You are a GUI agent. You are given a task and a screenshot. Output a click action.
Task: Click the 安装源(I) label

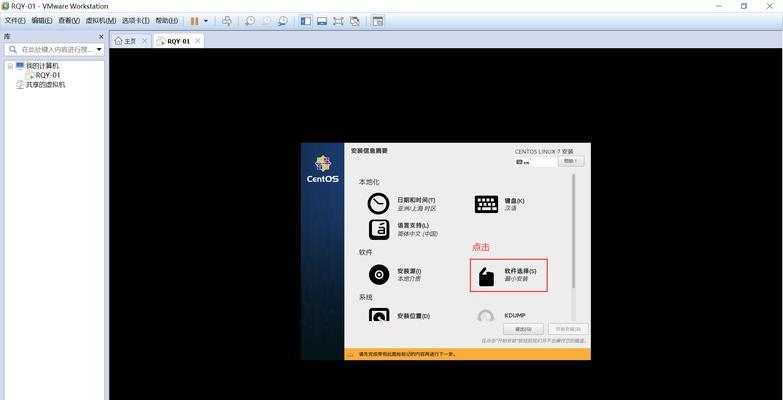point(409,271)
